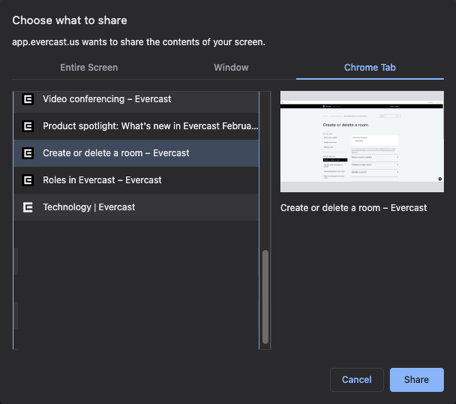Switch to the Window tab
Image resolution: width=456 pixels, height=404 pixels.
coord(231,68)
